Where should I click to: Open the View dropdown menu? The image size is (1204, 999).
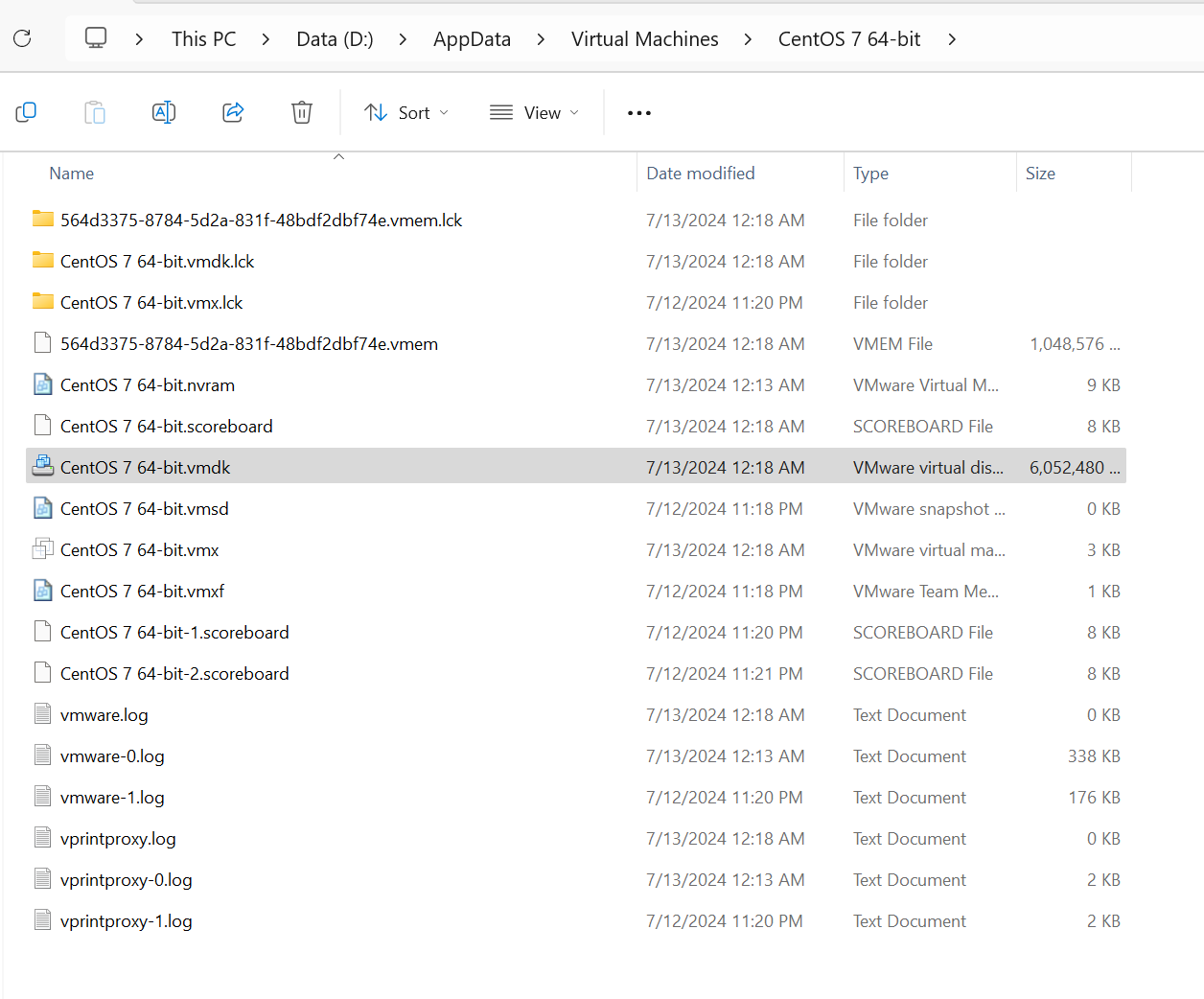[x=534, y=113]
